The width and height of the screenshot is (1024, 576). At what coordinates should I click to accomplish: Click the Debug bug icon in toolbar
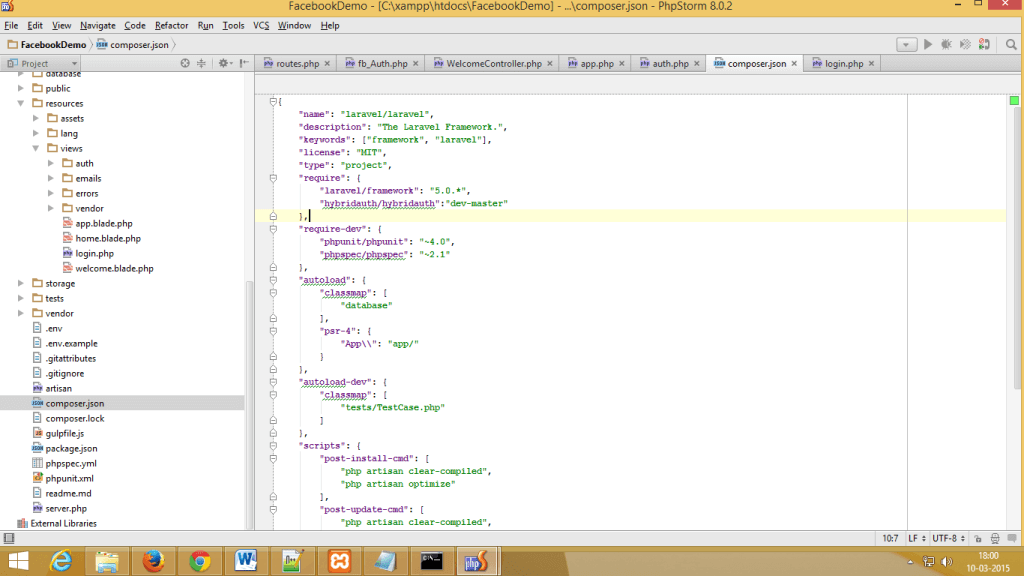pos(946,44)
